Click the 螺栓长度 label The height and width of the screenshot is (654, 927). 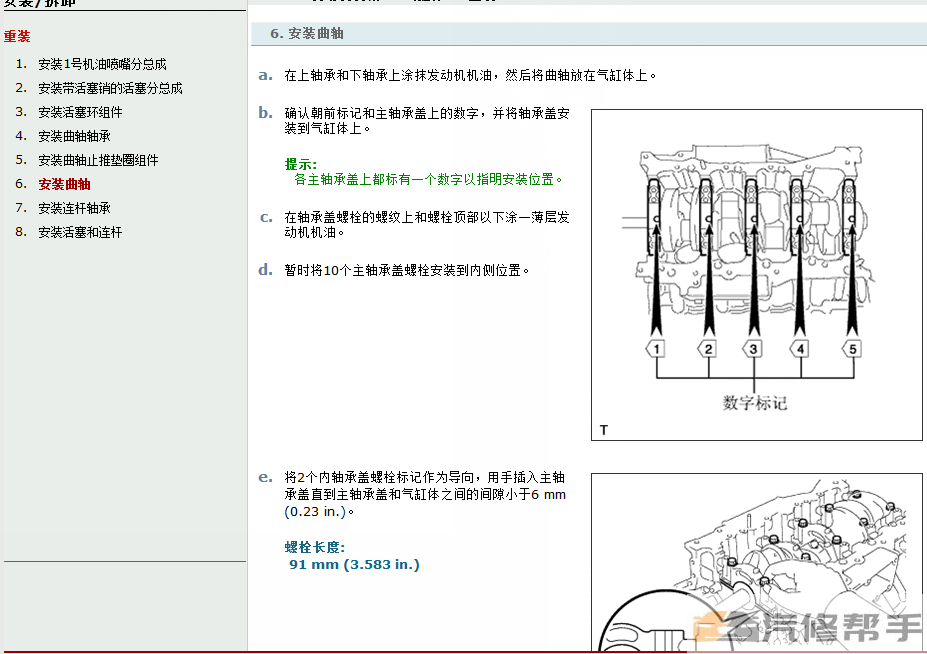pos(315,548)
